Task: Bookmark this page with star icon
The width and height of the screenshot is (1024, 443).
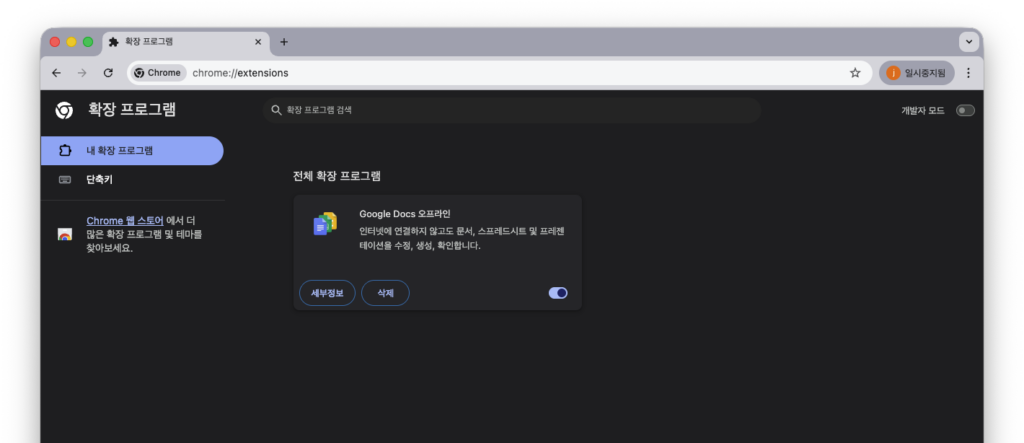Action: click(855, 73)
